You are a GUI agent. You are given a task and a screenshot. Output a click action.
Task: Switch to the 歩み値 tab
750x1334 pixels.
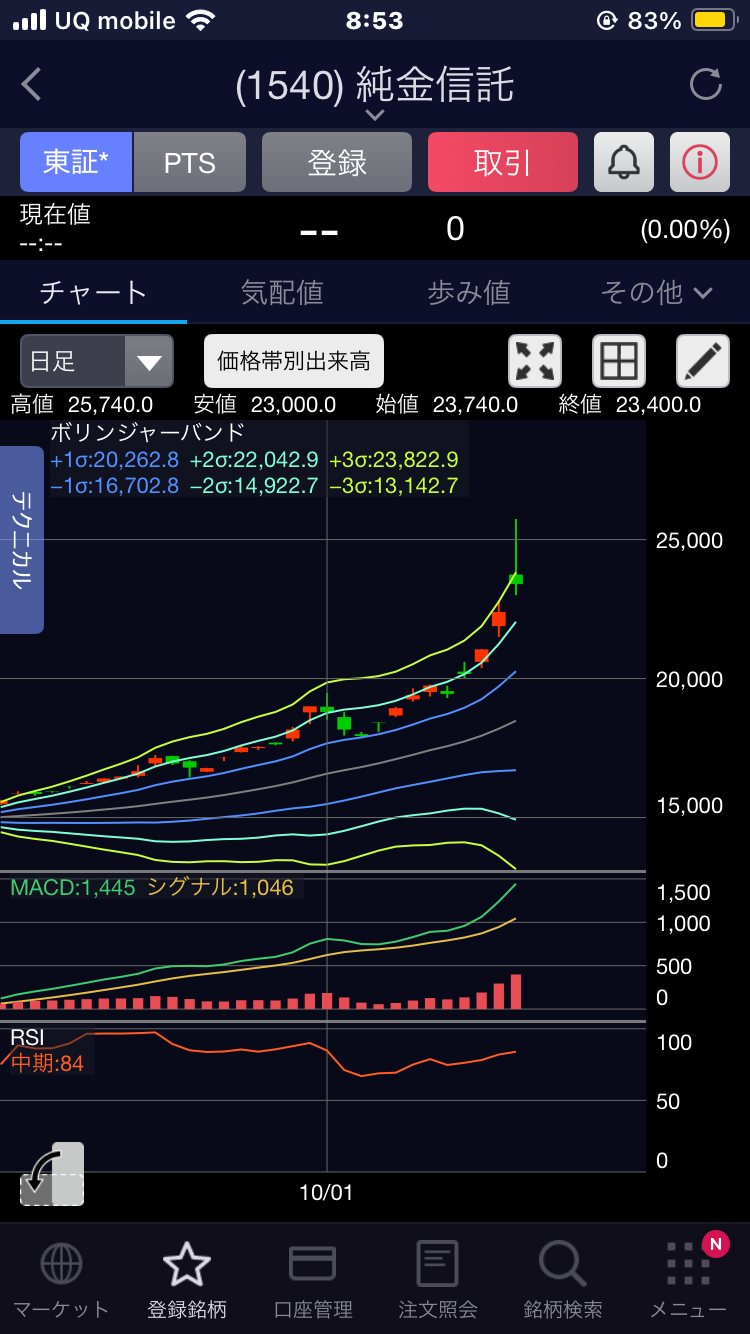coord(469,292)
